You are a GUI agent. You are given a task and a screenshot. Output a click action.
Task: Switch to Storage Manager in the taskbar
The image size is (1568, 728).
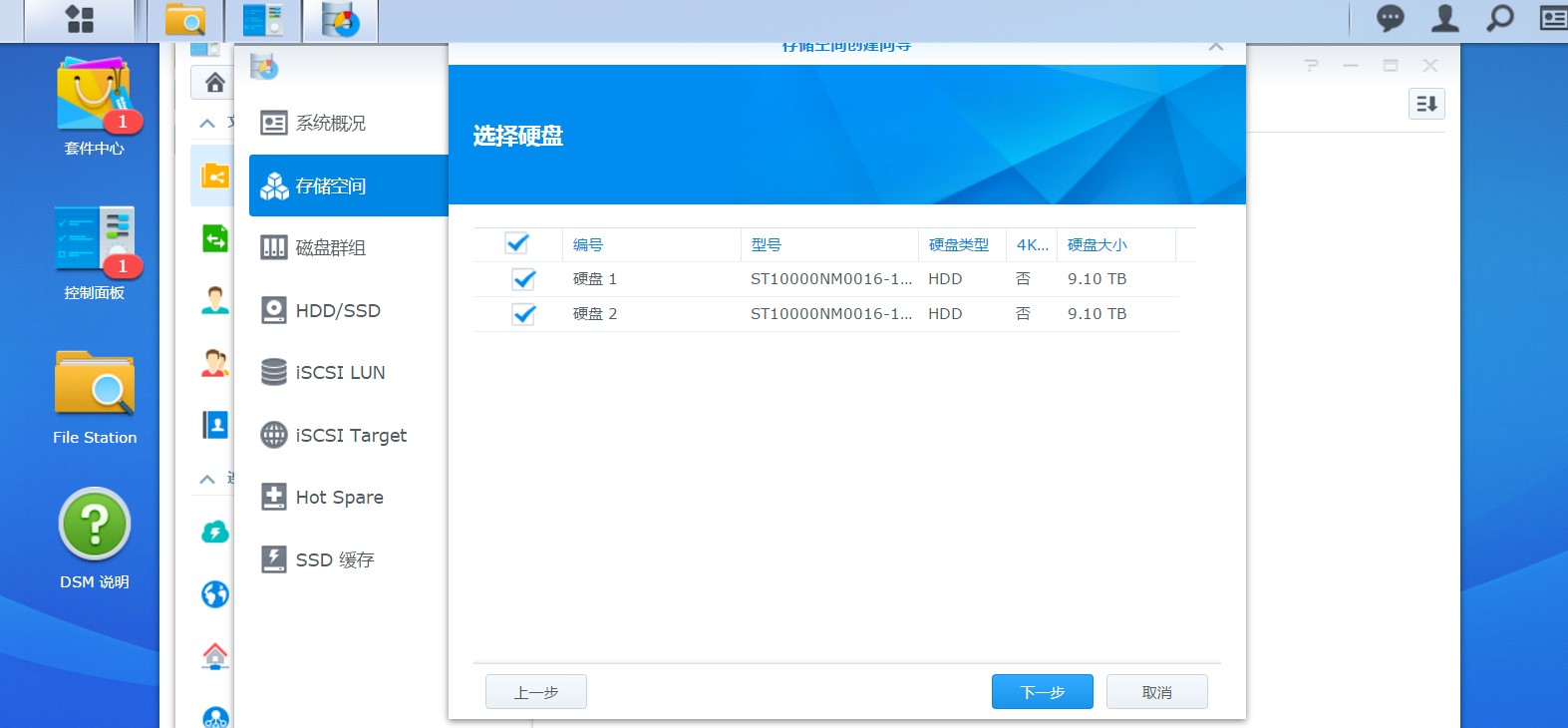[x=341, y=20]
